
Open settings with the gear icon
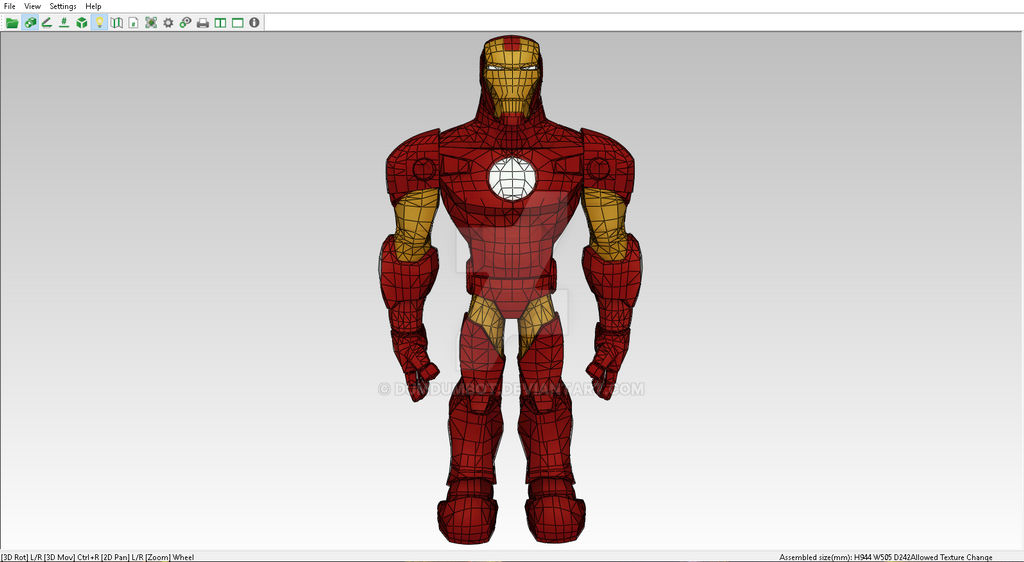point(168,23)
